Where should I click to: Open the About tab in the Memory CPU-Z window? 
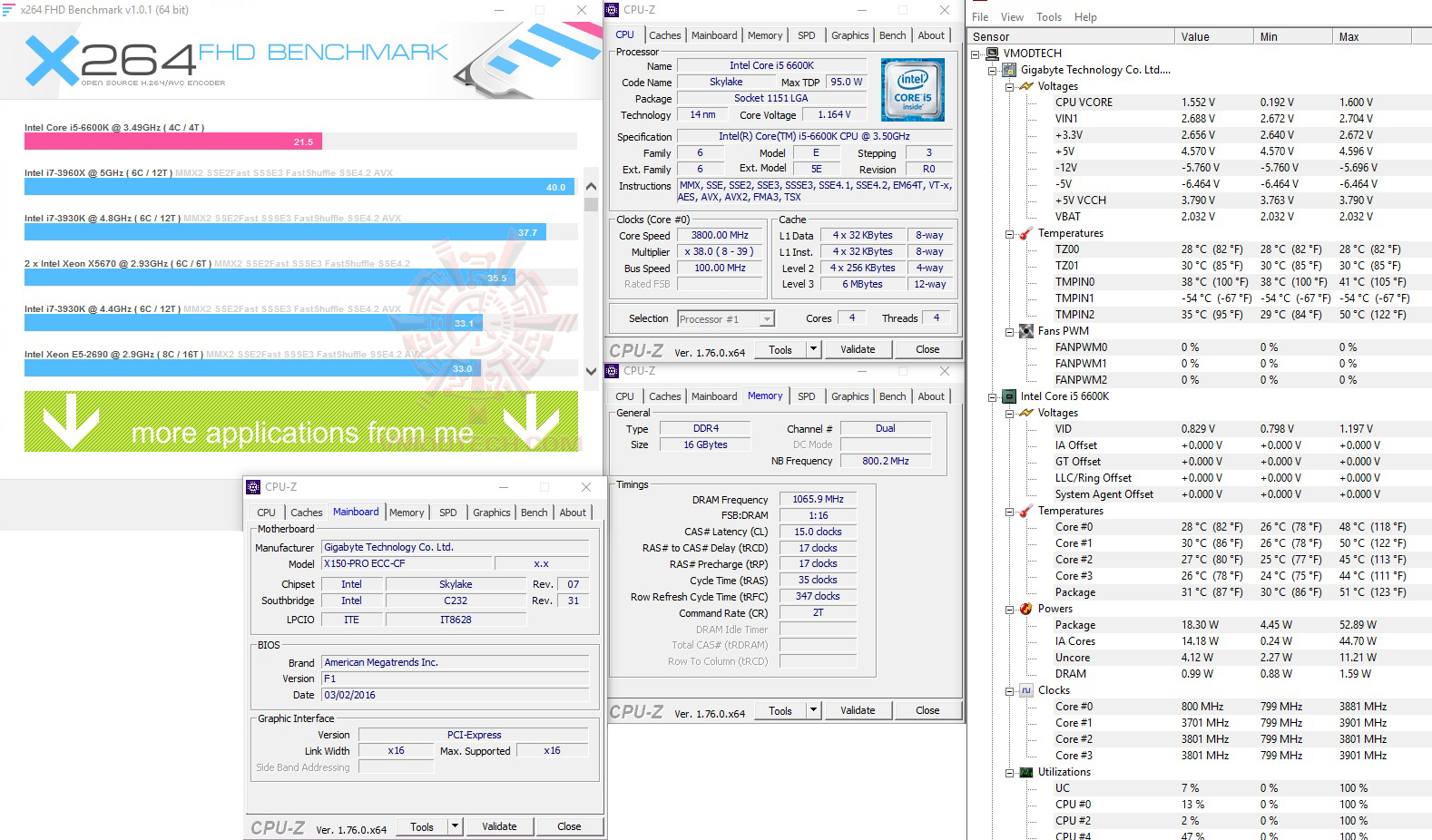pyautogui.click(x=931, y=396)
